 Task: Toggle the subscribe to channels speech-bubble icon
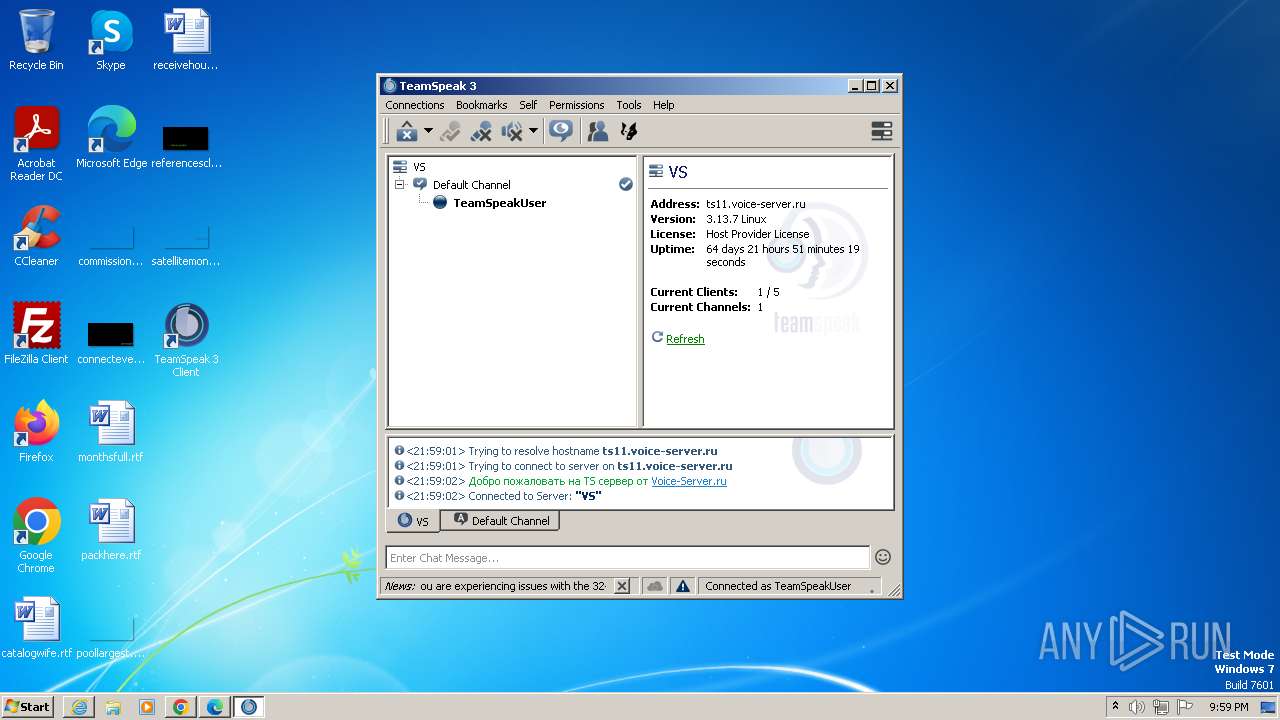[561, 131]
